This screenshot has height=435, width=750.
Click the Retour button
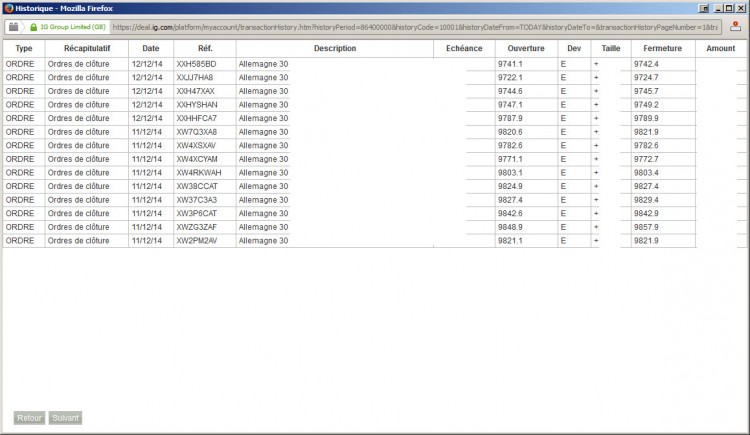(29, 418)
